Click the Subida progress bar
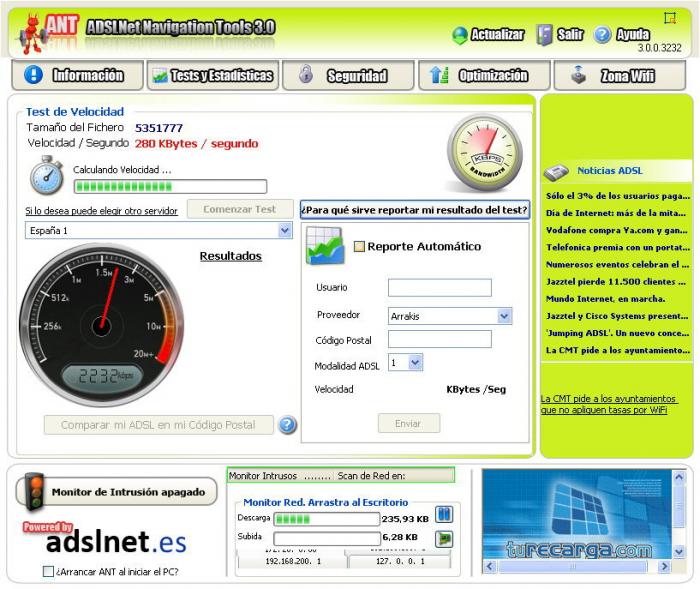700x589 pixels. pyautogui.click(x=326, y=539)
